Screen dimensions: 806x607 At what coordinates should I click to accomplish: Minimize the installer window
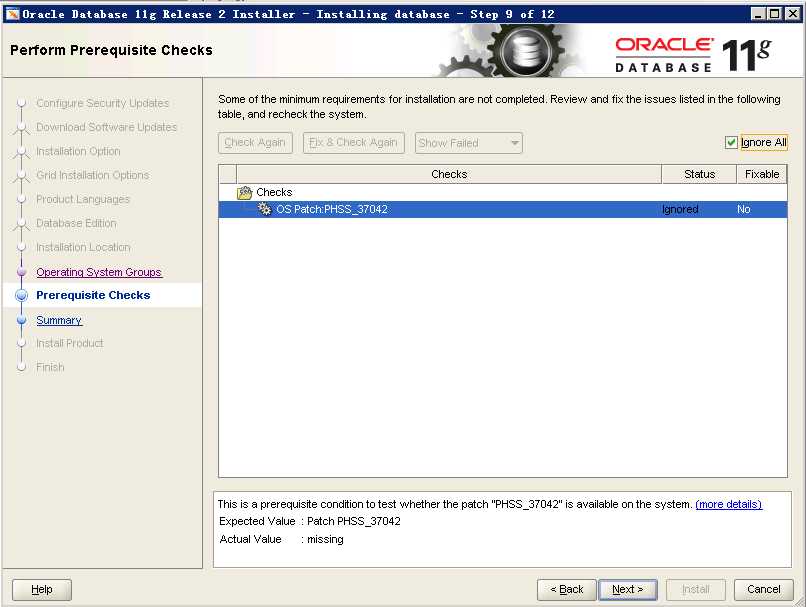(x=758, y=14)
